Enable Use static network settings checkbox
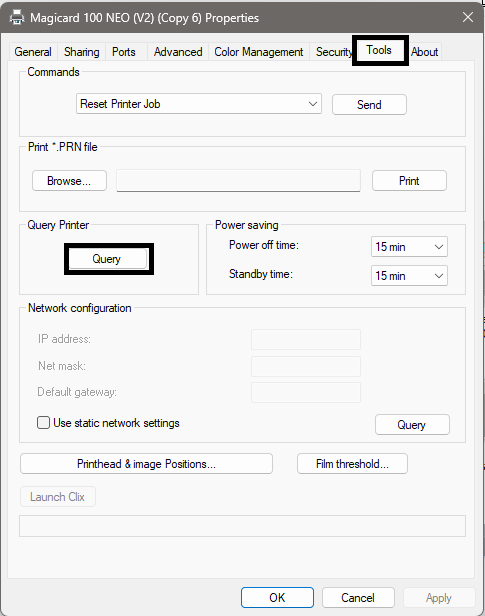Screen dimensions: 485x616 coord(44,423)
